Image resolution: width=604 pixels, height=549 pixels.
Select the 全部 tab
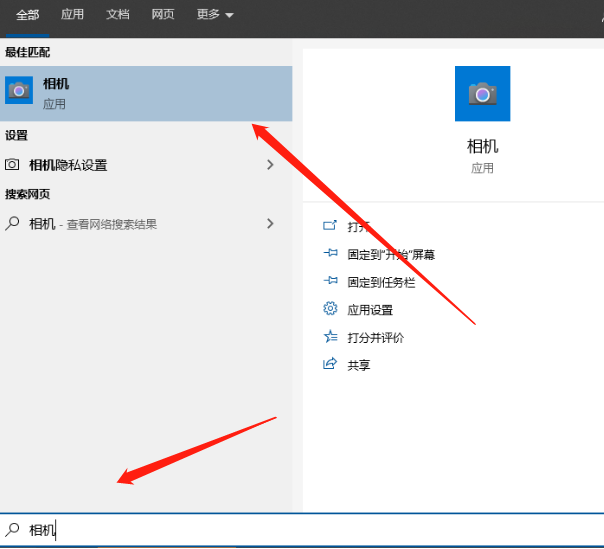coord(27,15)
